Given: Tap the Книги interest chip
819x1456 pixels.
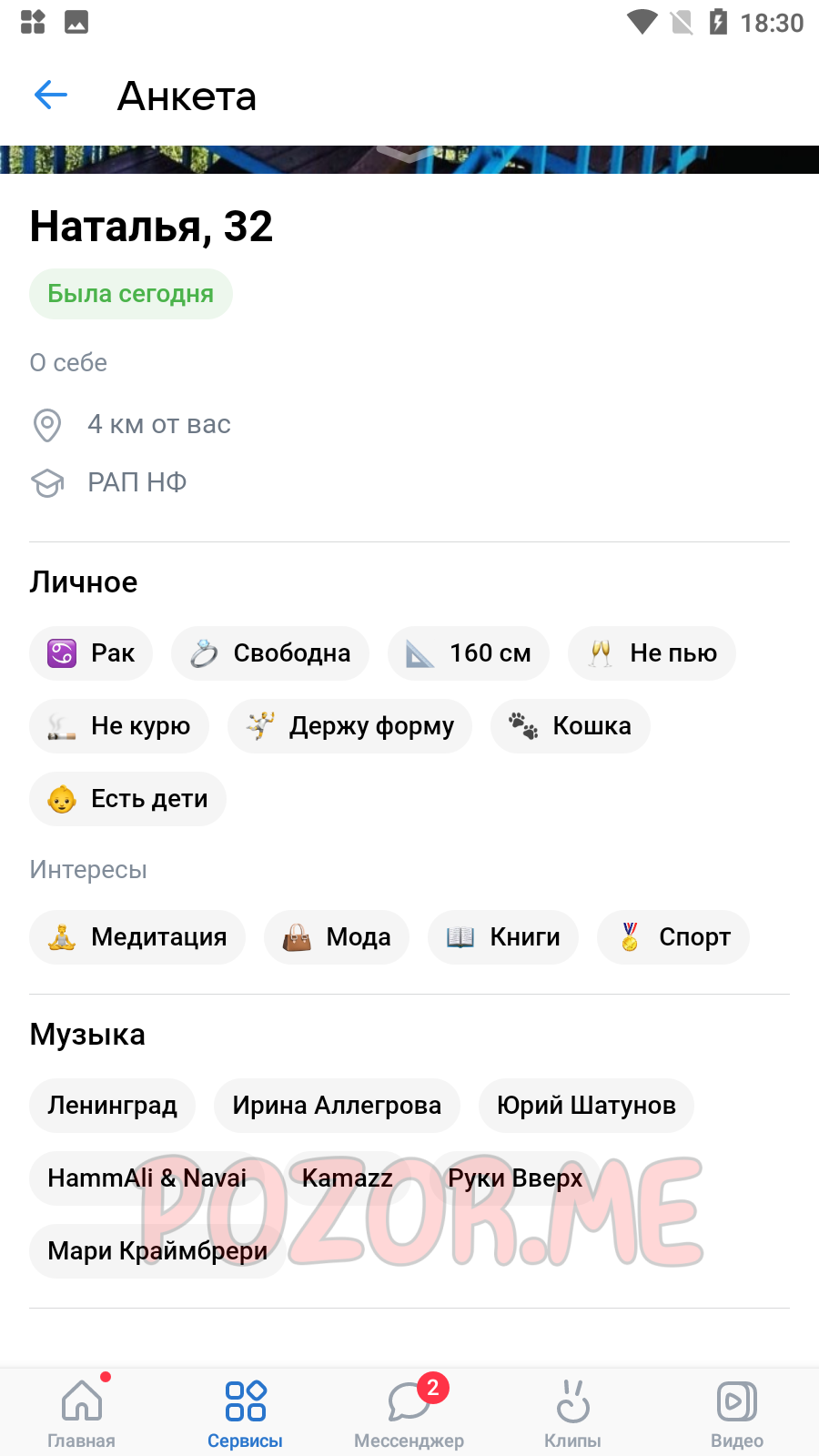Looking at the screenshot, I should pos(503,937).
